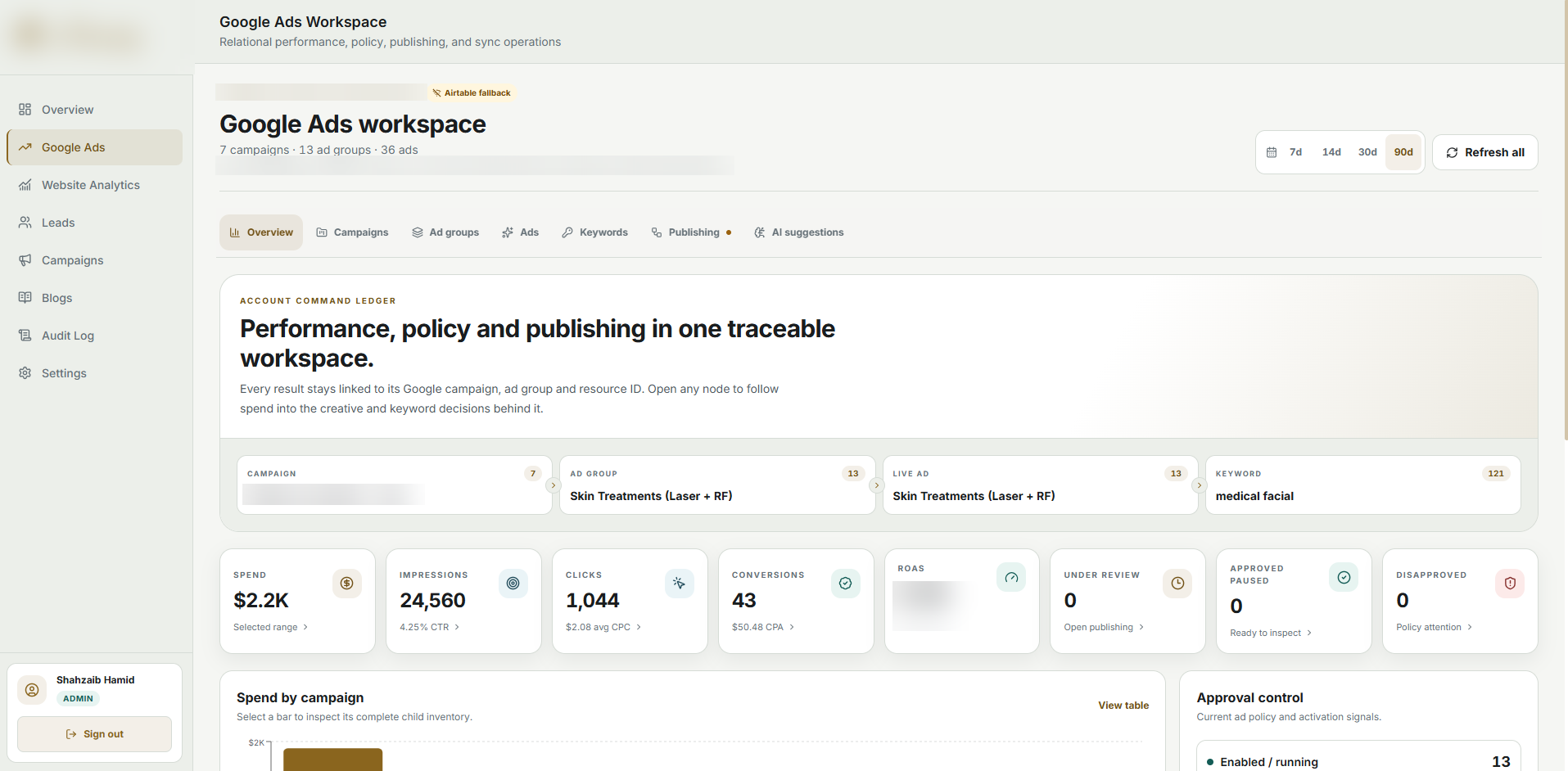Click the Clicks cursor icon

[x=680, y=584]
